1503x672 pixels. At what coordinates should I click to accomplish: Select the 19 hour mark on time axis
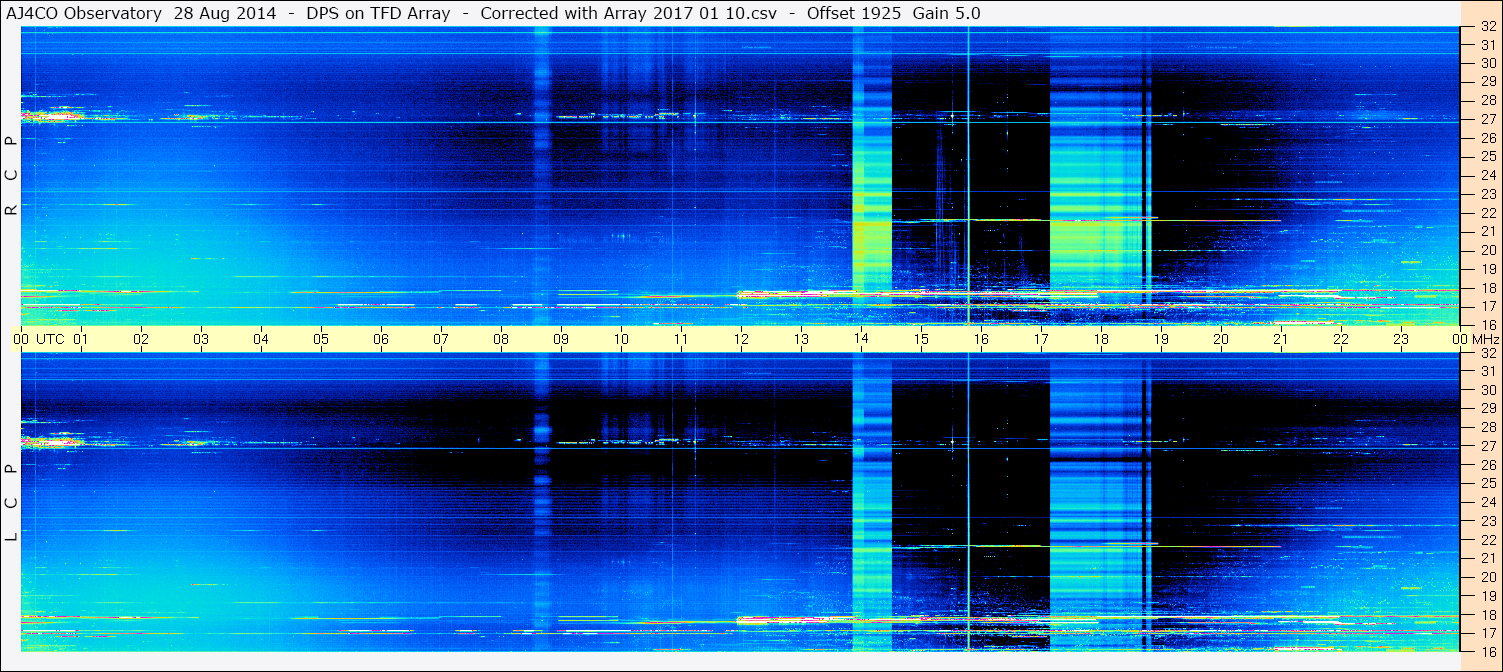tap(1161, 339)
